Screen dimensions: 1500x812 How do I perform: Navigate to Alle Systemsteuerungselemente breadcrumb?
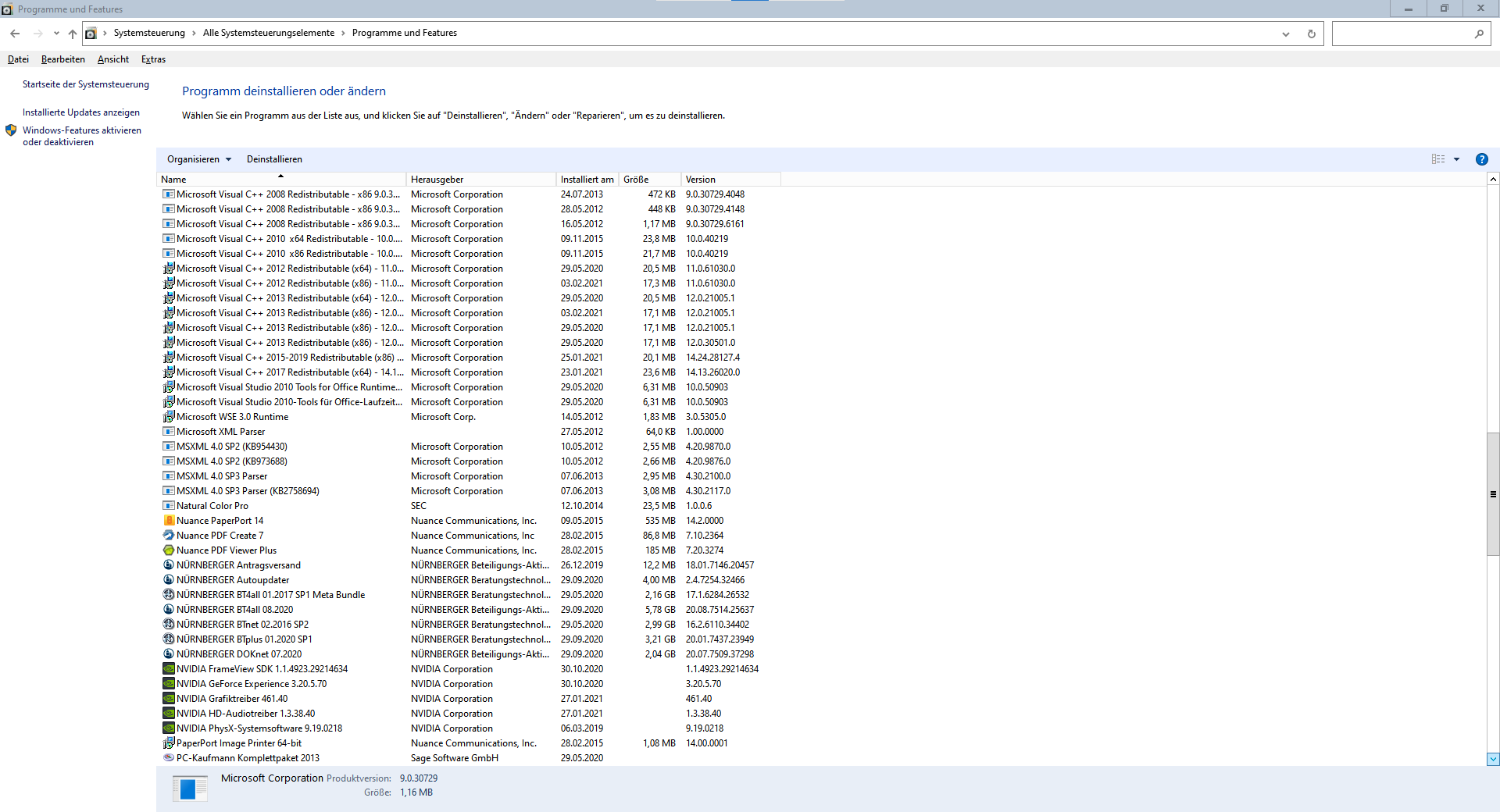(x=269, y=33)
